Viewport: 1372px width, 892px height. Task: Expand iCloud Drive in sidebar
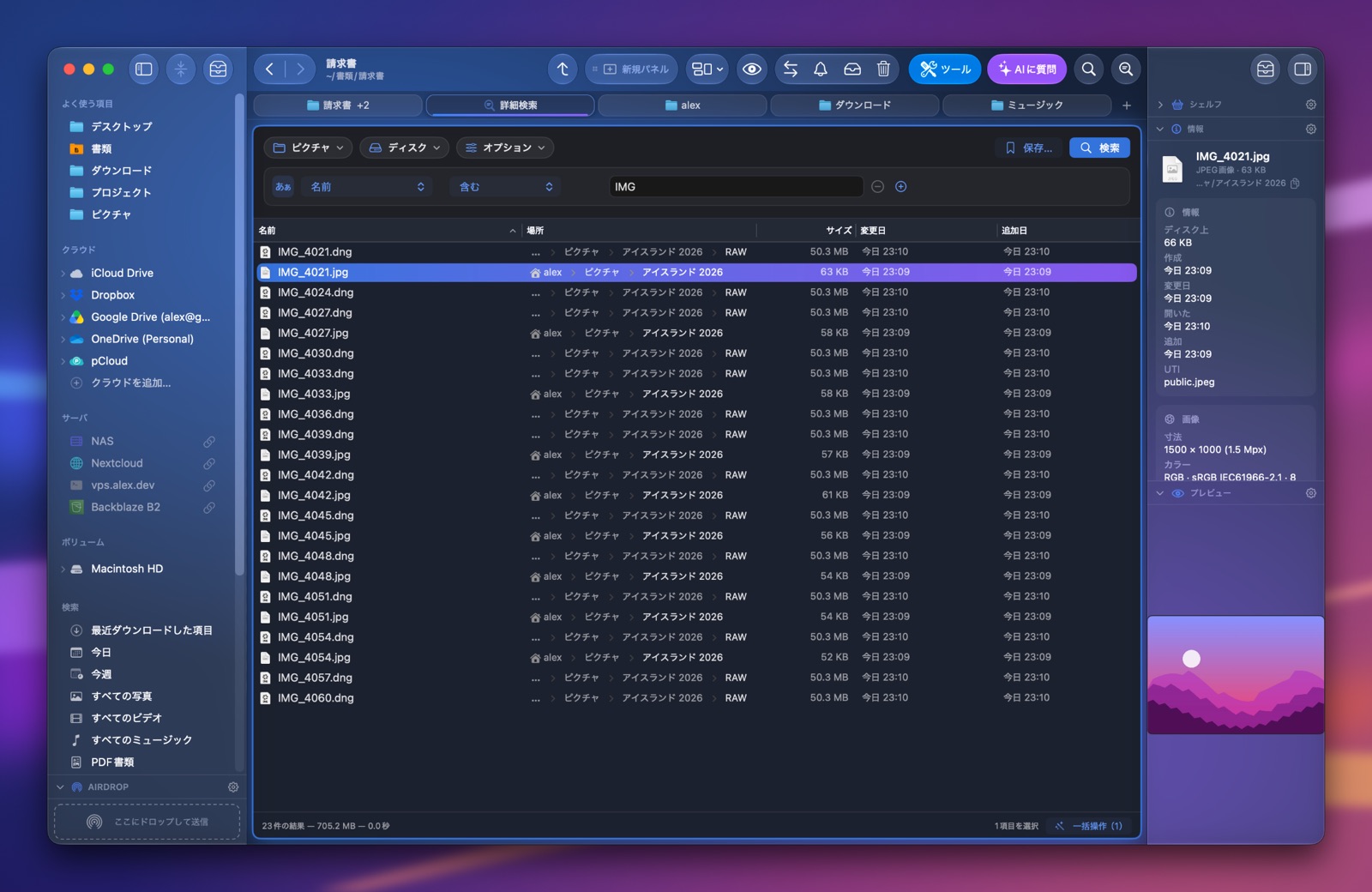click(63, 274)
